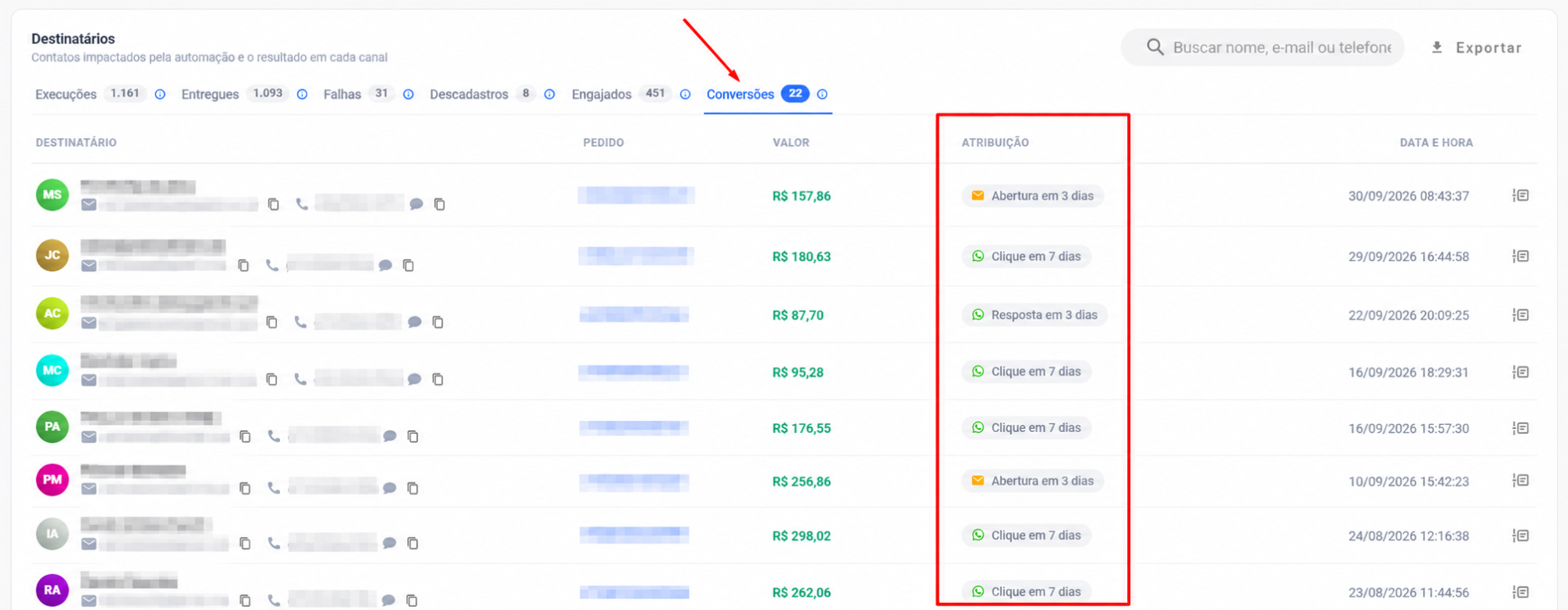Open details icon for PM row
The image size is (1568, 610).
point(1520,481)
